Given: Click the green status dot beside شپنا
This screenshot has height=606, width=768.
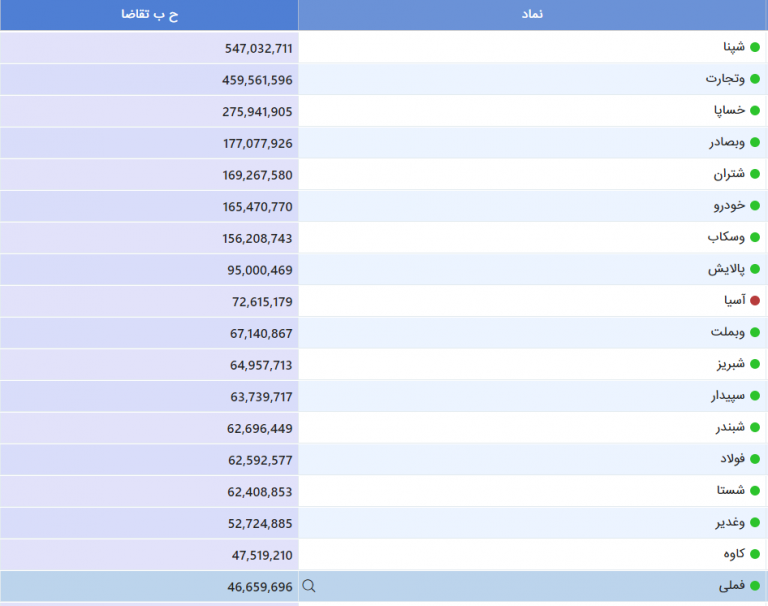Looking at the screenshot, I should point(755,47).
